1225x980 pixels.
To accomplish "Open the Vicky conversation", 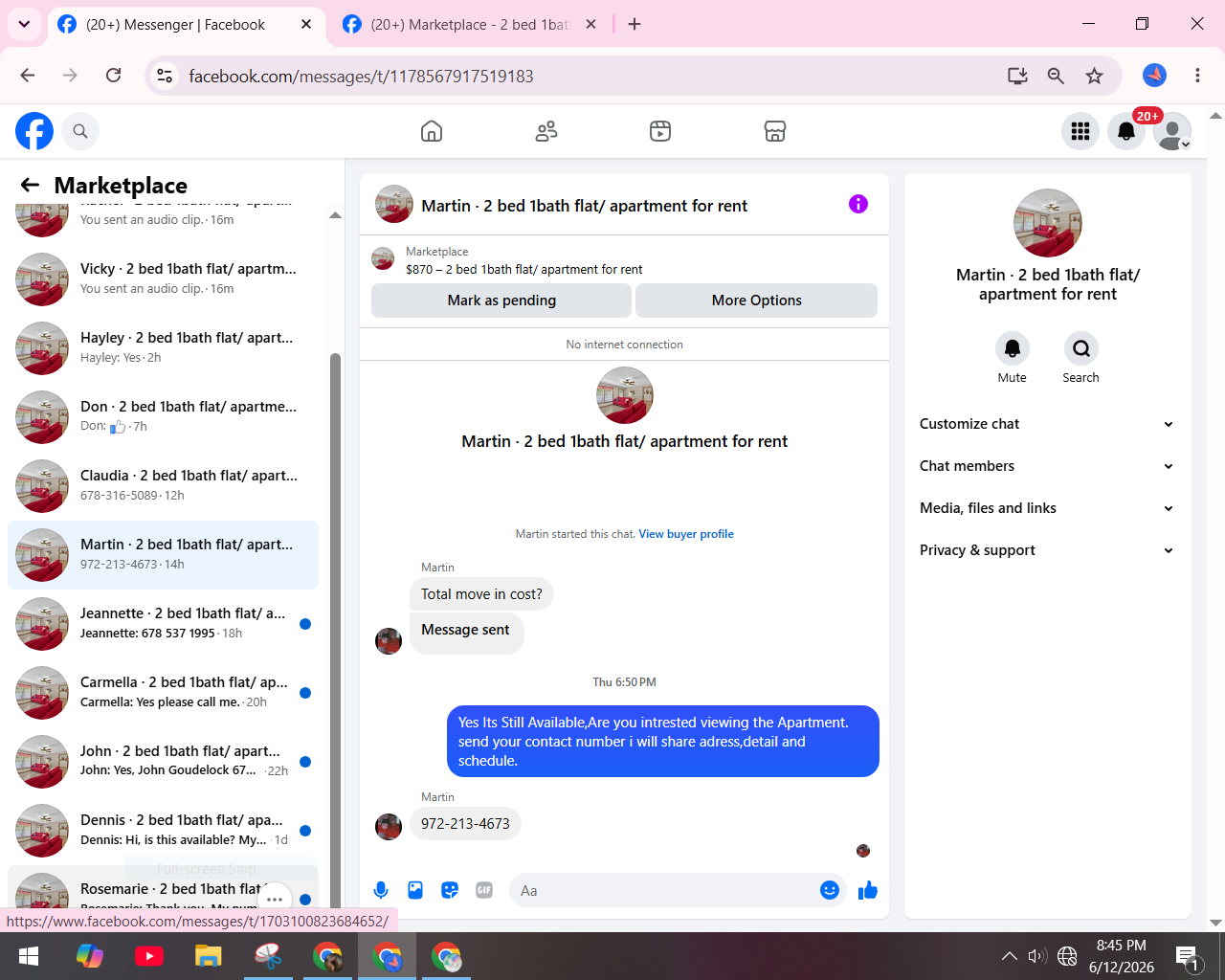I will coord(163,279).
